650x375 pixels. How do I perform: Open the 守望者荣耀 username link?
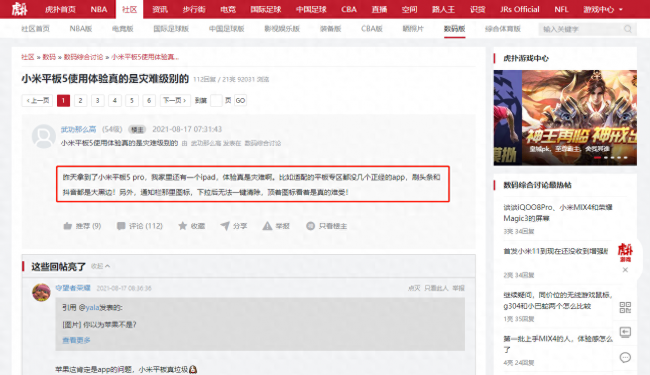click(73, 288)
